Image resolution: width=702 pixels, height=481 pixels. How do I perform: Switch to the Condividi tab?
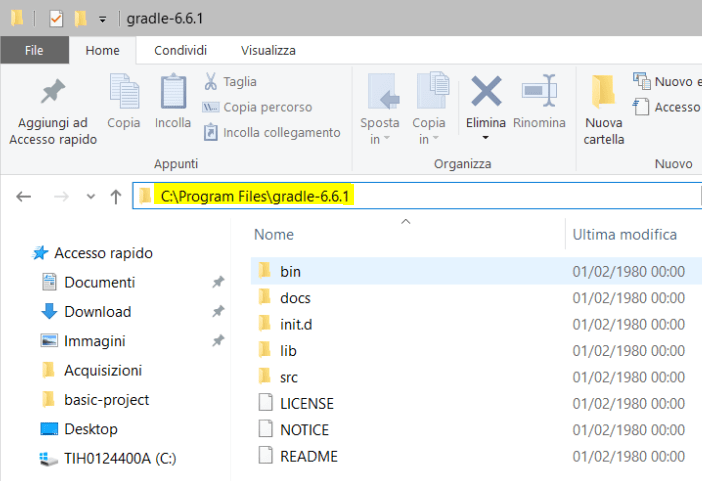pyautogui.click(x=180, y=50)
